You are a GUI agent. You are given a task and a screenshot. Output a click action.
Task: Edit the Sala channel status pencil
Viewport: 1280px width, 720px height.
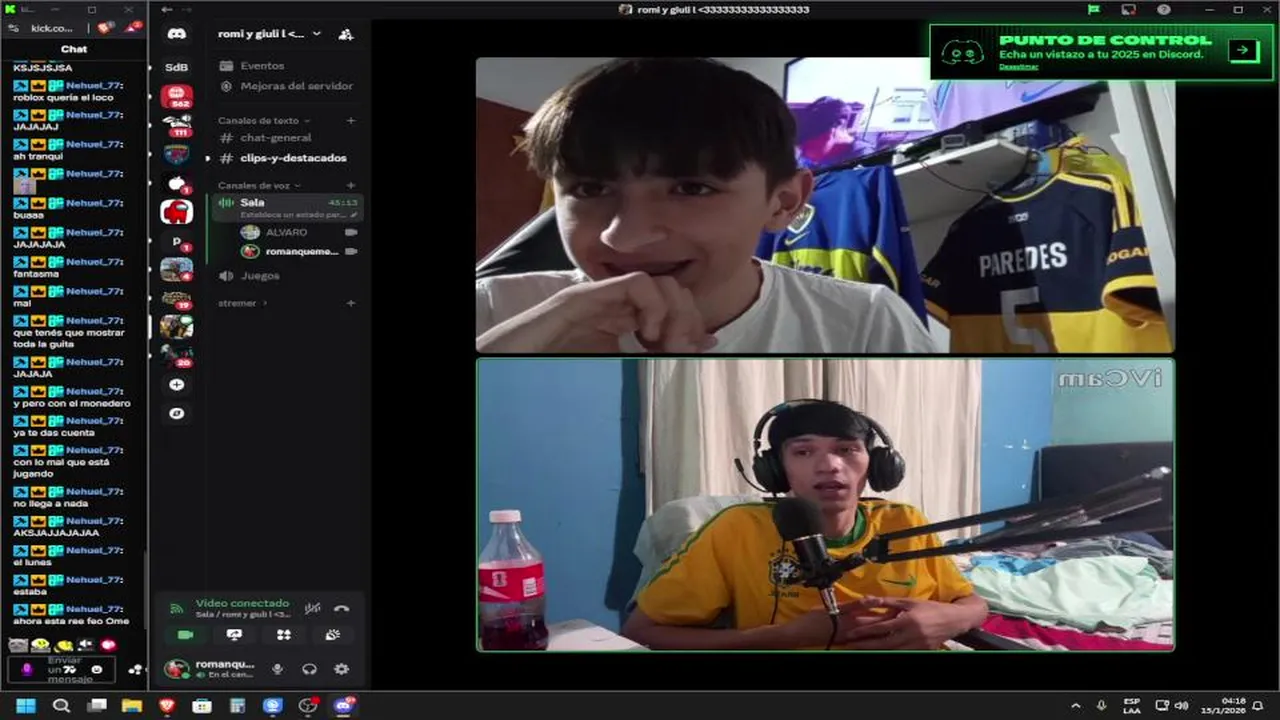pos(354,215)
